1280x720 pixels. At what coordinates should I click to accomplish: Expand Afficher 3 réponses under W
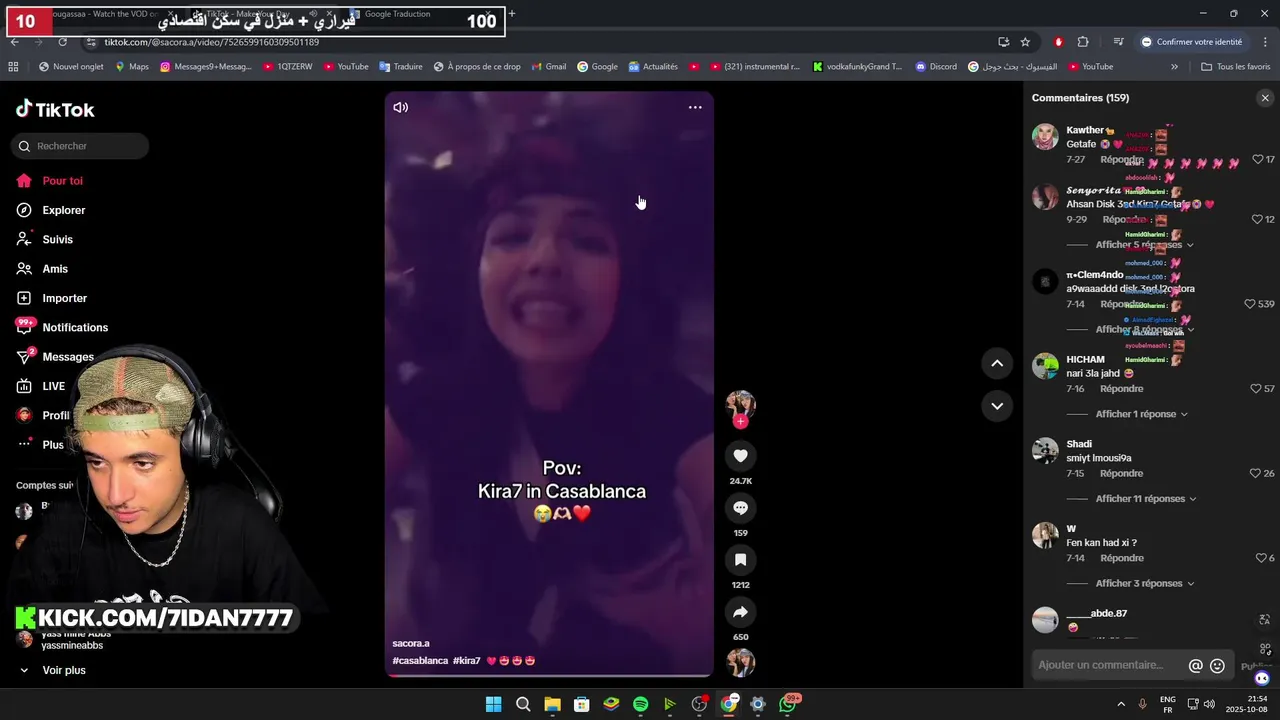pos(1144,584)
